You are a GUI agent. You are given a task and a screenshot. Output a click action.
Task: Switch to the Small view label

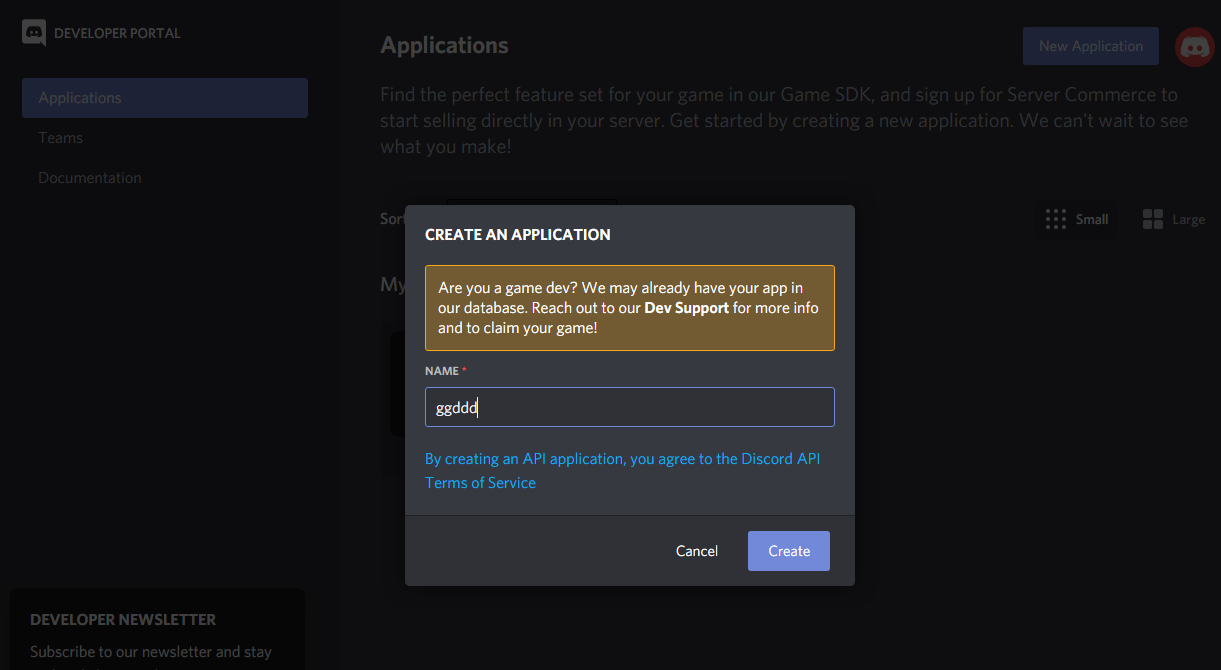(1092, 219)
